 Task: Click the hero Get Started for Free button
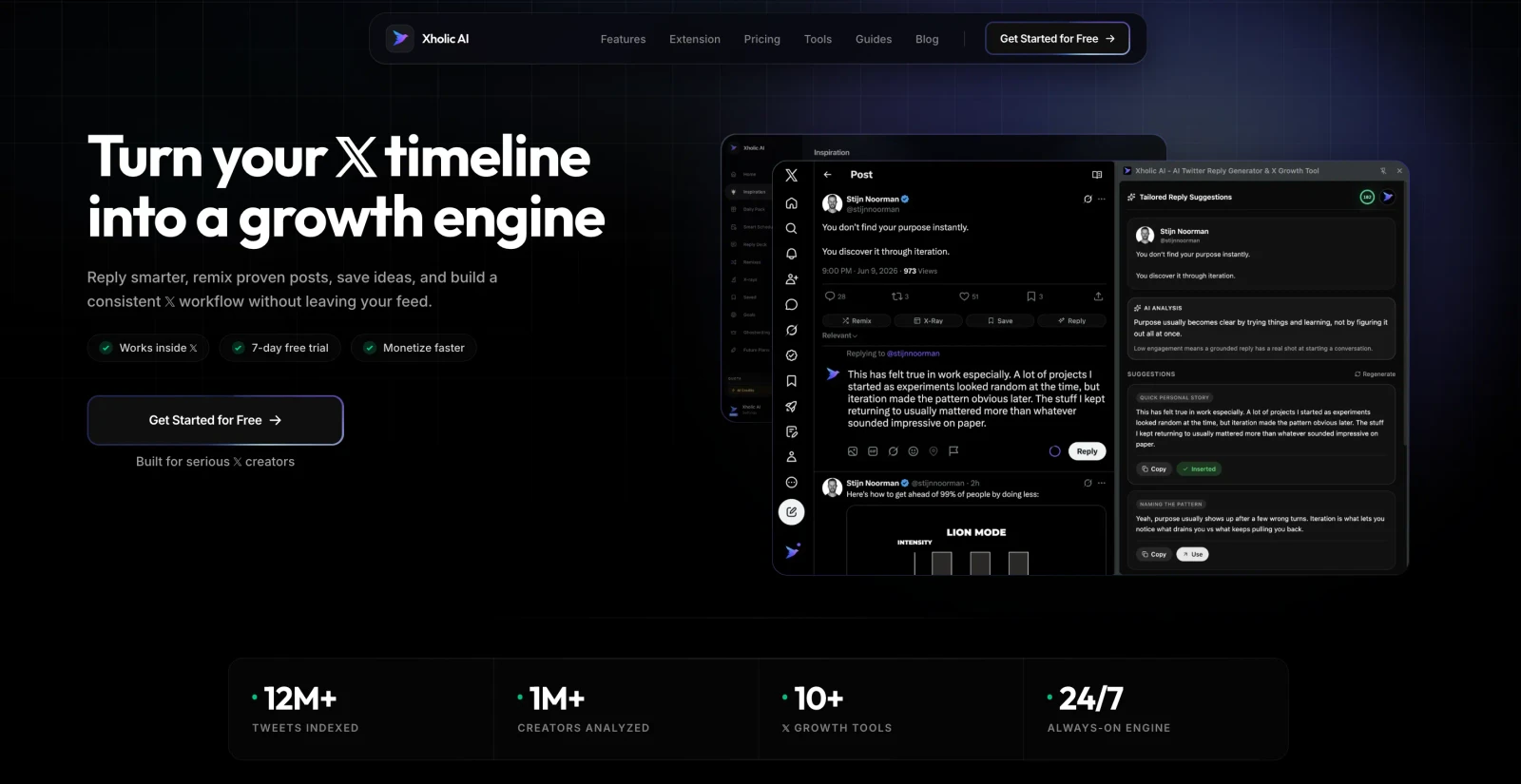[x=215, y=420]
